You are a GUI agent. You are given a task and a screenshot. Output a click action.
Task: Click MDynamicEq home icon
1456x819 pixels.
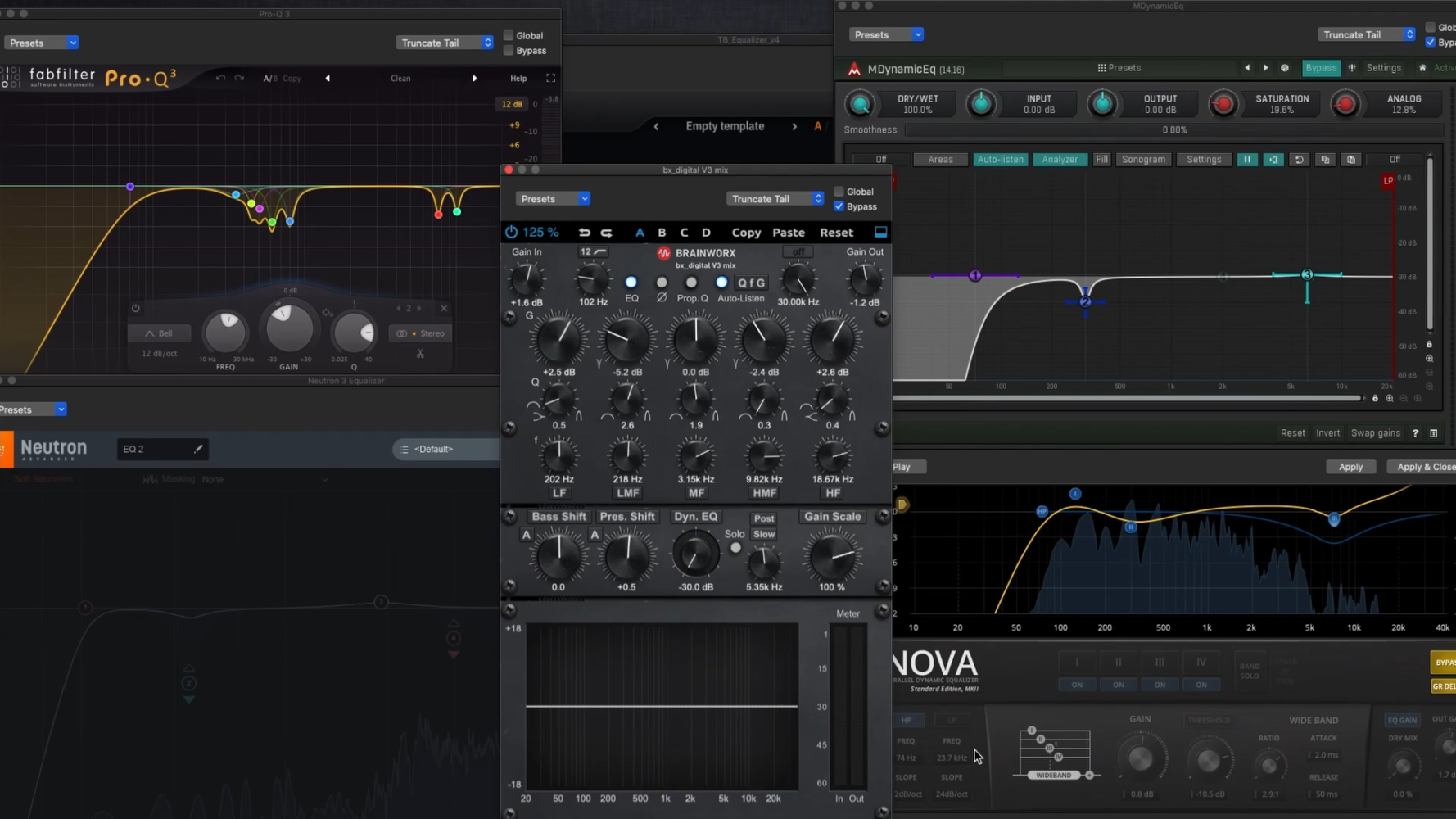(1422, 68)
